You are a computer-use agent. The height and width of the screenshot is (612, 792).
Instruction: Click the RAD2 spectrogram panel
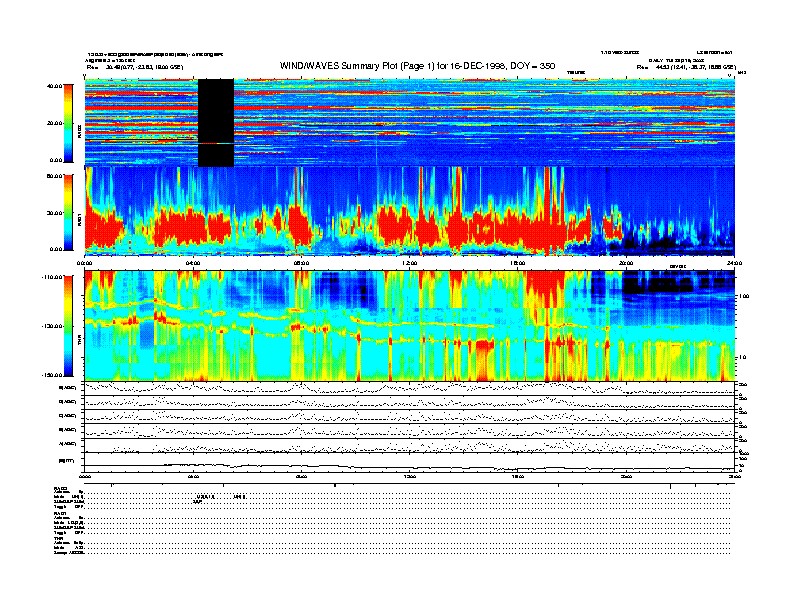pos(409,123)
